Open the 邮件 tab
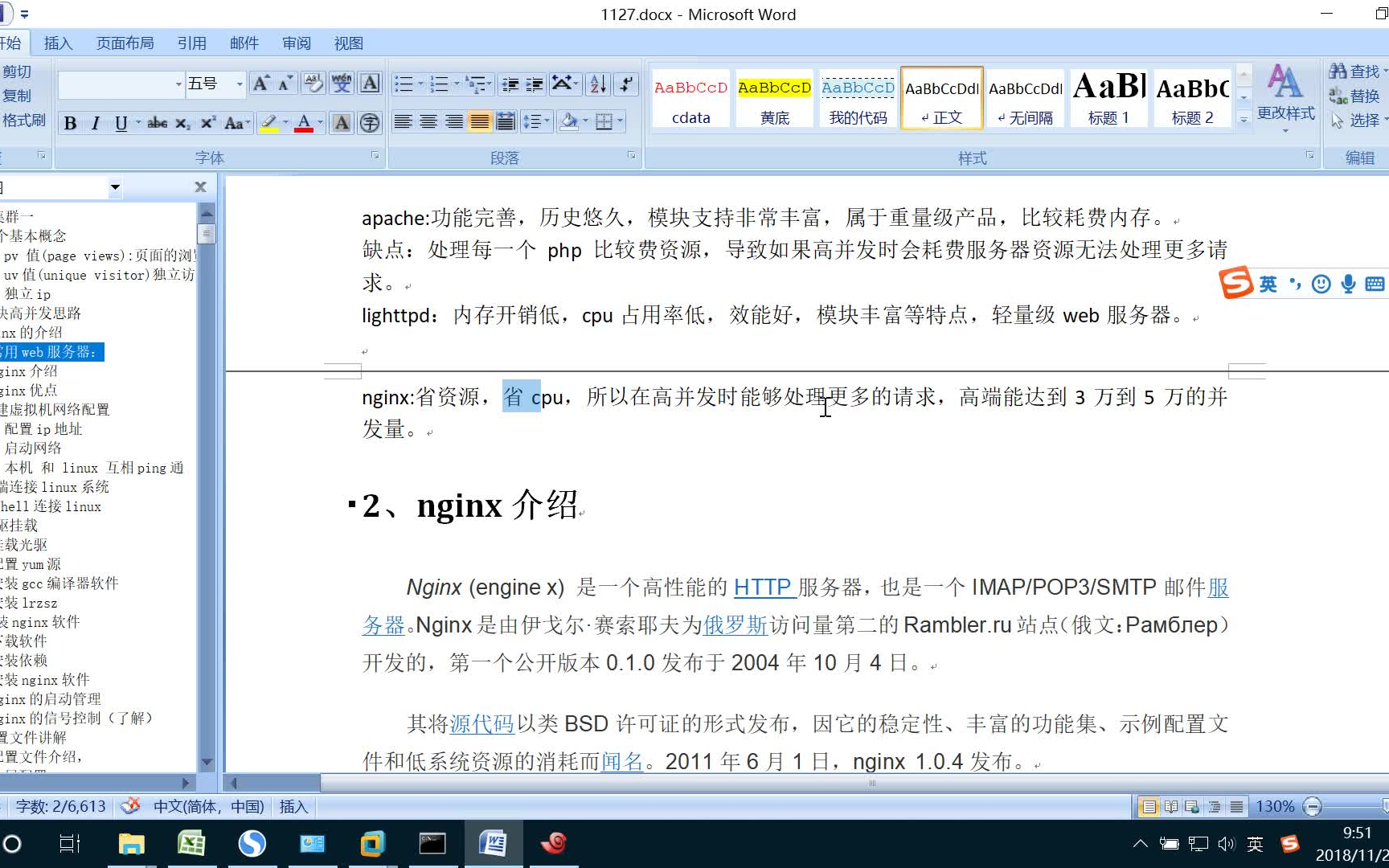Screen dimensions: 1389x868 (244, 43)
